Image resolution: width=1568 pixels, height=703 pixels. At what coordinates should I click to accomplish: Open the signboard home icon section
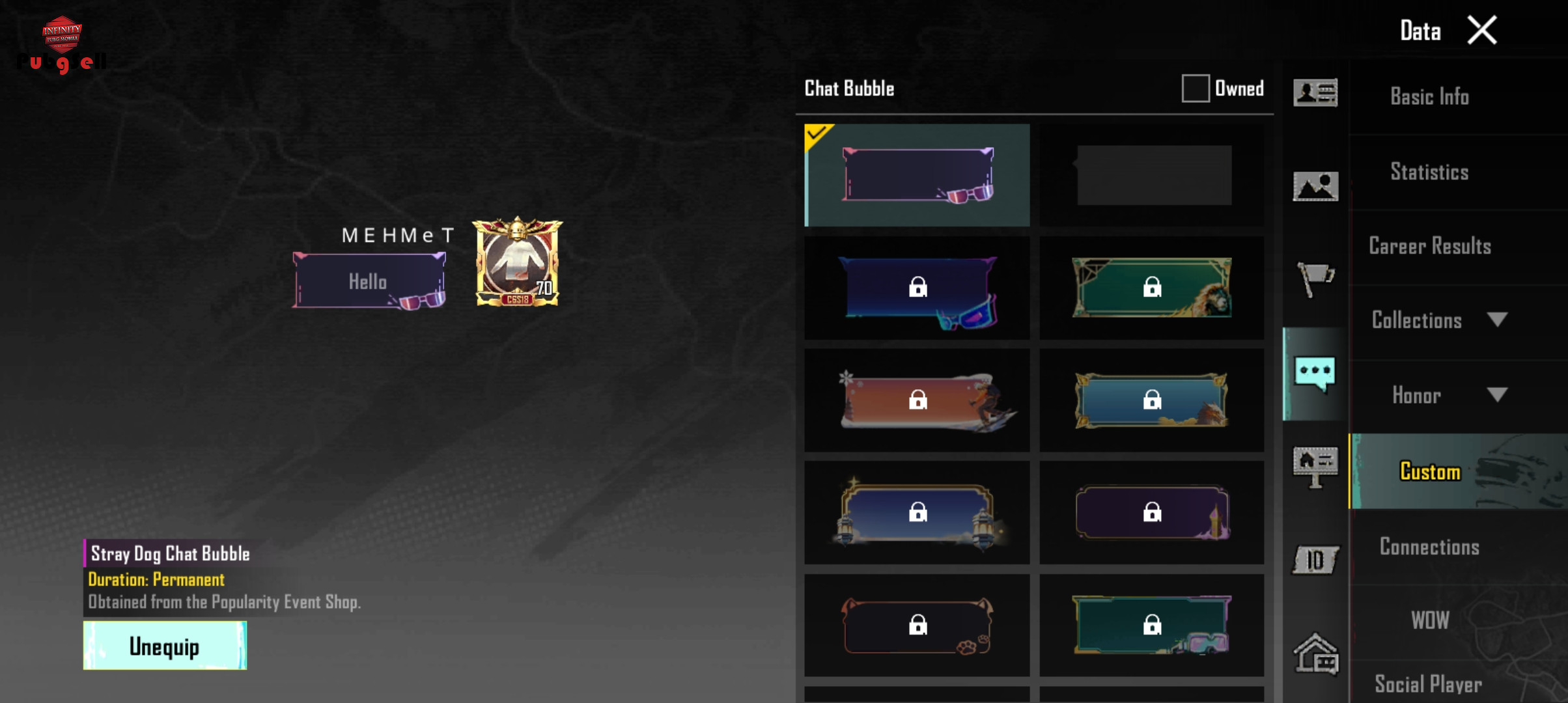pos(1315,467)
